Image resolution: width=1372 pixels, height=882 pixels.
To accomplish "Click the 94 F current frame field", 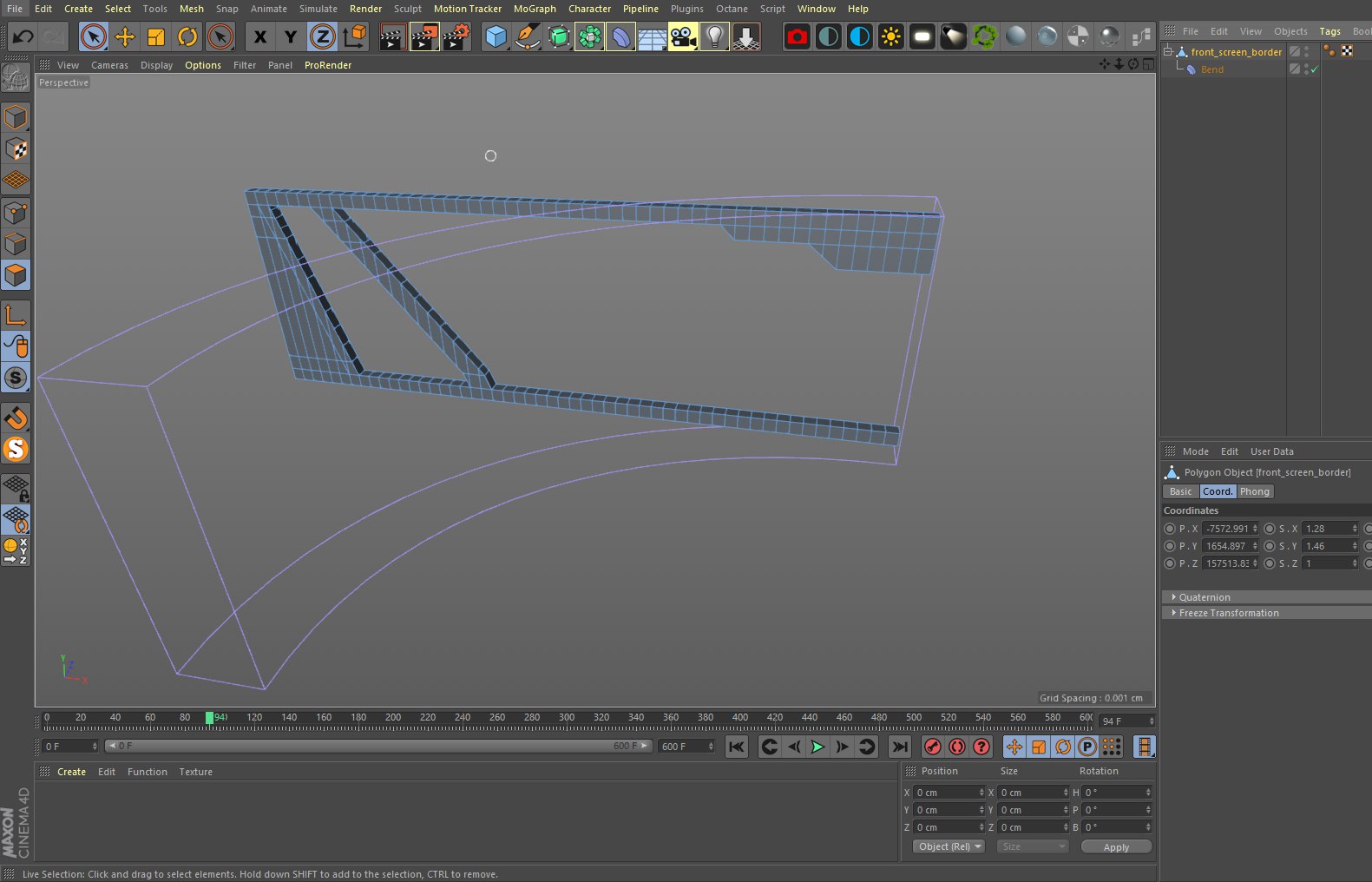I will pos(1127,721).
